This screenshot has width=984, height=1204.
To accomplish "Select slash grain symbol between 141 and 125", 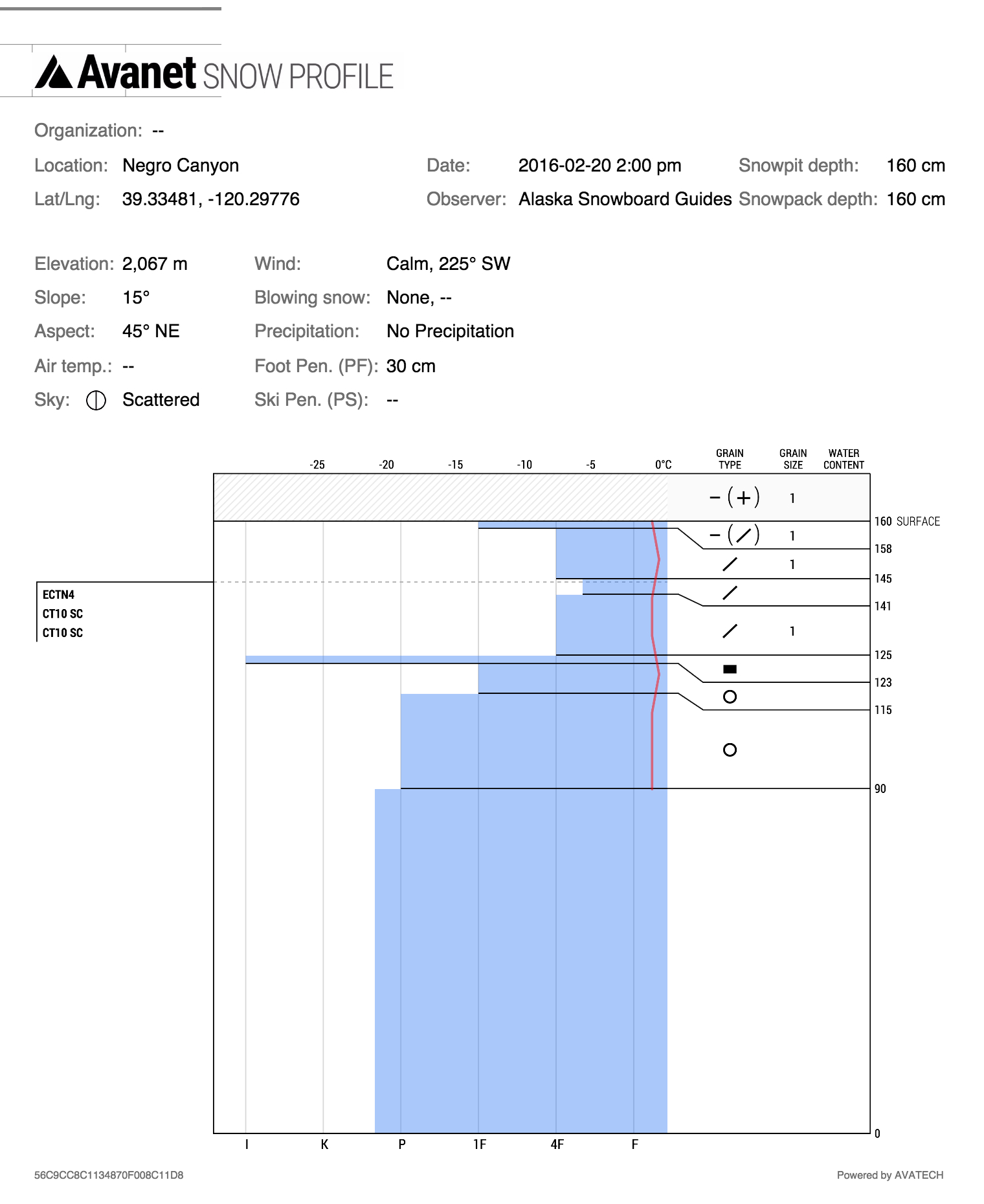I will point(730,631).
